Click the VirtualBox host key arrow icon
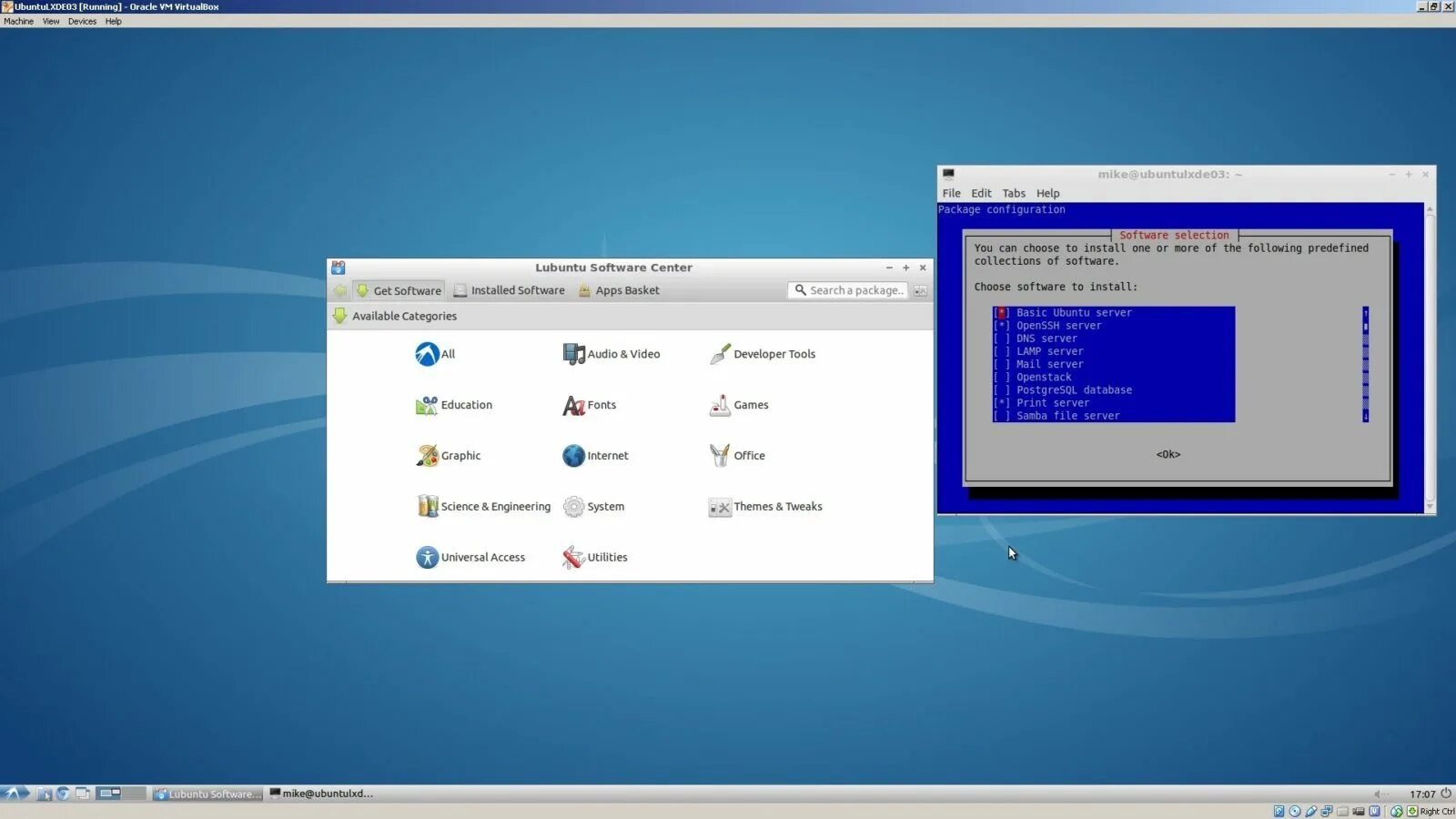The image size is (1456, 819). point(1412,811)
